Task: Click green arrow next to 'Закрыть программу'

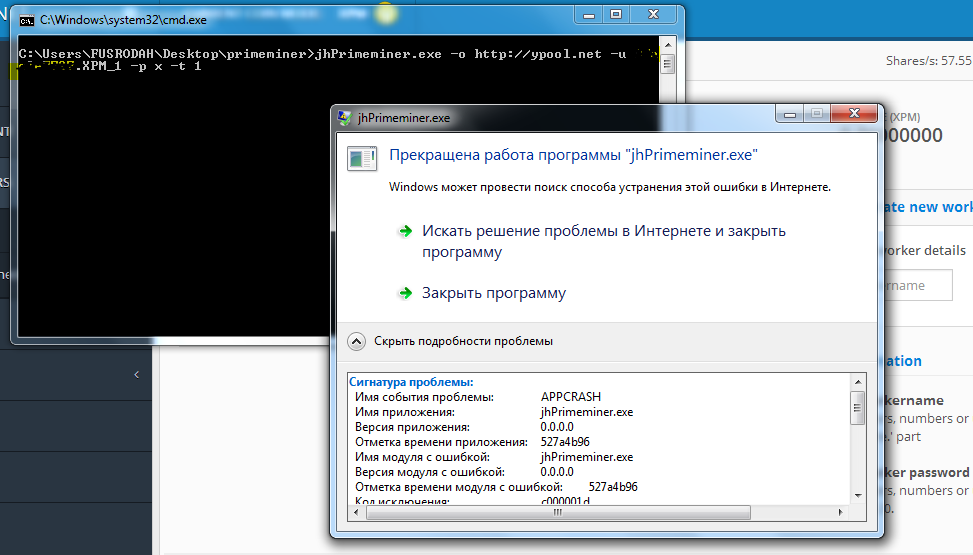Action: [x=405, y=293]
